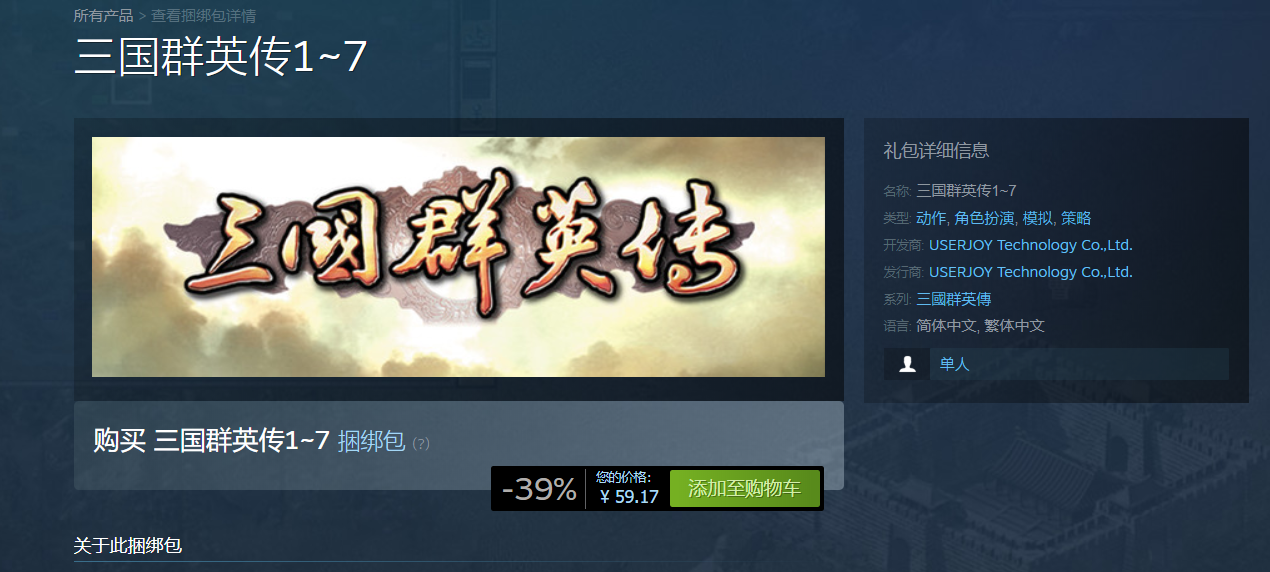1270x572 pixels.
Task: Click the 关于此捆绑包 section heading
Action: (x=128, y=546)
